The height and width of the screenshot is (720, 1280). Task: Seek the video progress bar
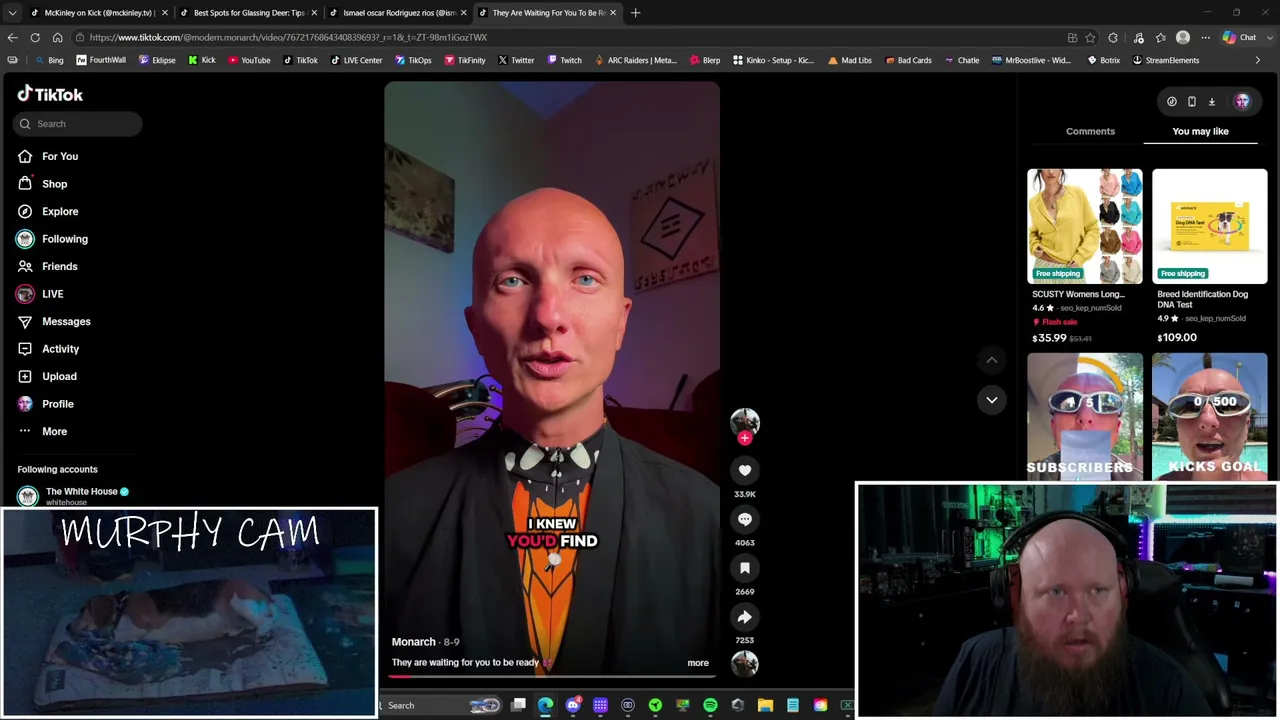click(x=552, y=676)
